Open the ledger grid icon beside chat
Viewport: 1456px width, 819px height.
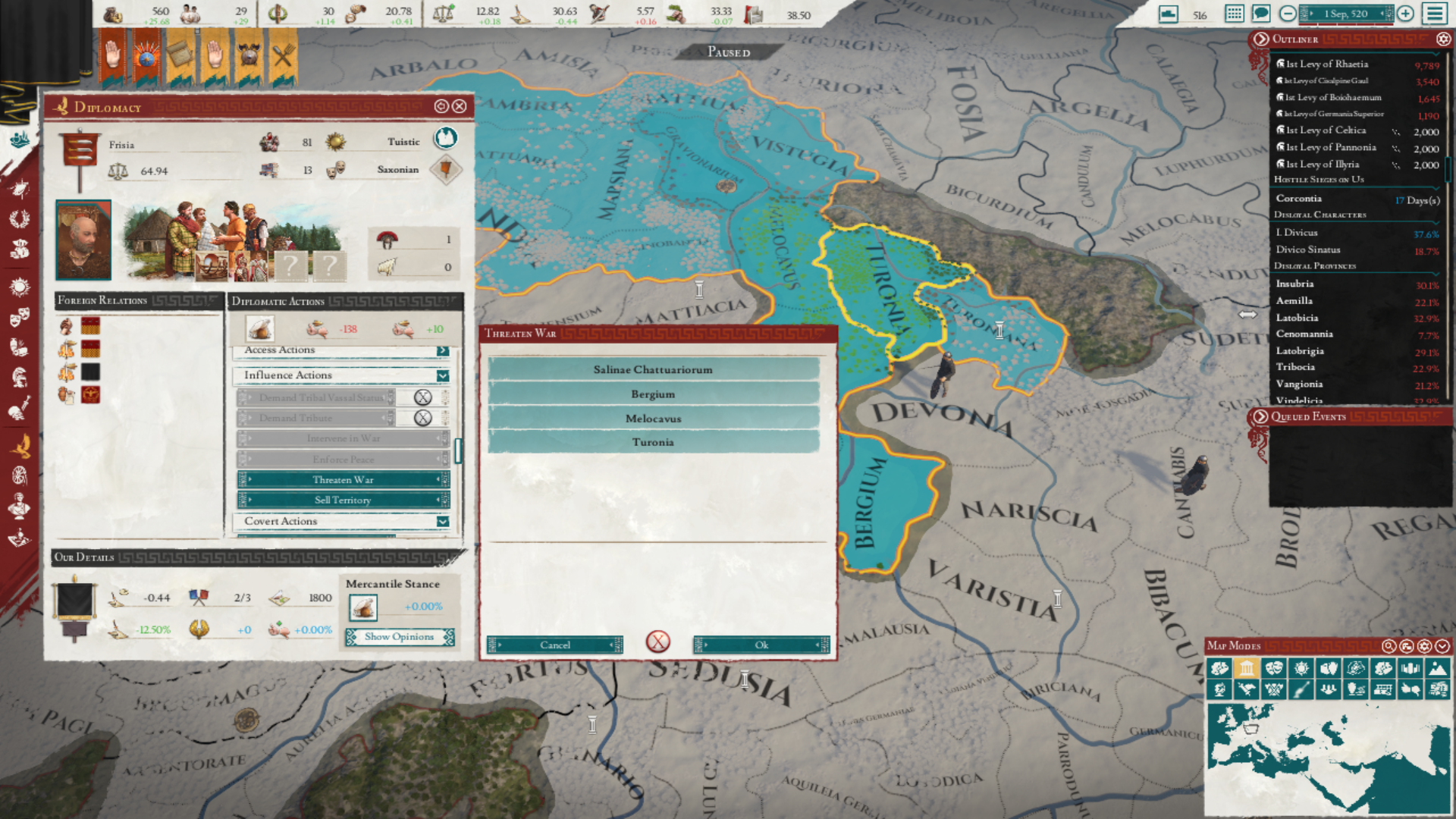pos(1235,14)
